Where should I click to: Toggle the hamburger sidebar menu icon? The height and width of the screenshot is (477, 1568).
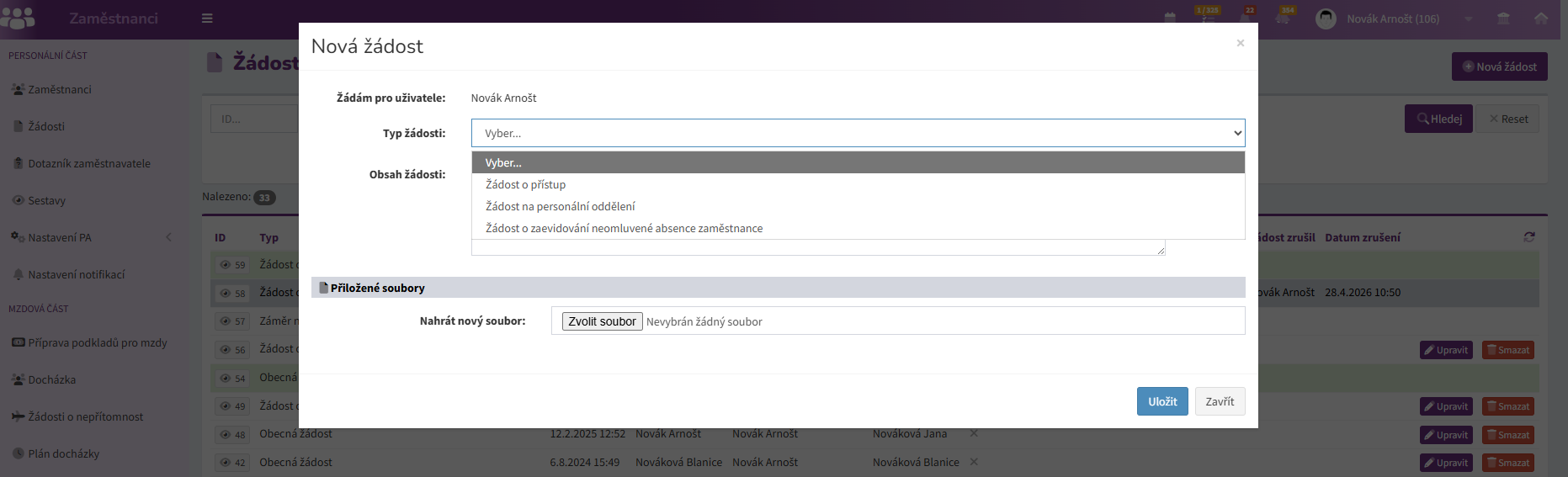point(207,19)
